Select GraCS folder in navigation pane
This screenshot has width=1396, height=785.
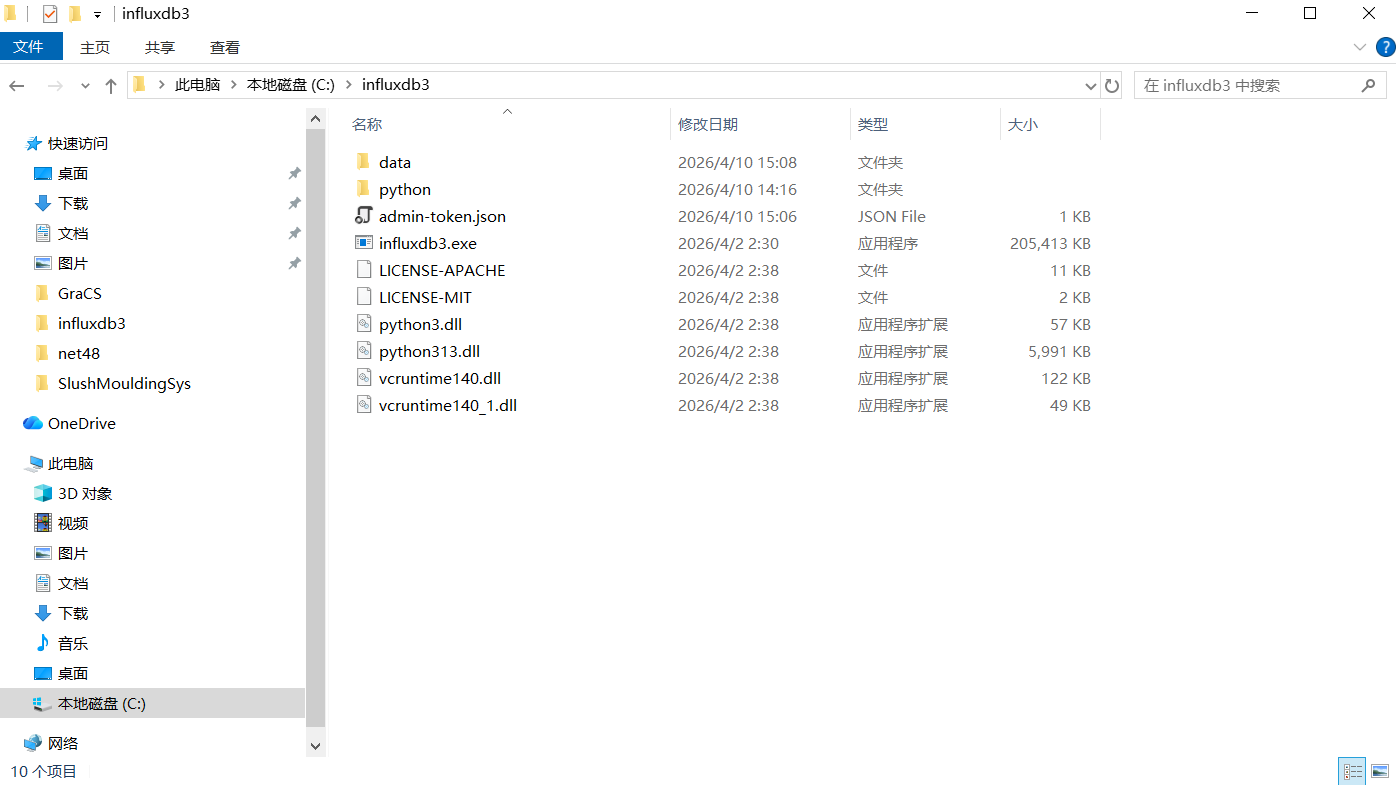click(x=80, y=293)
